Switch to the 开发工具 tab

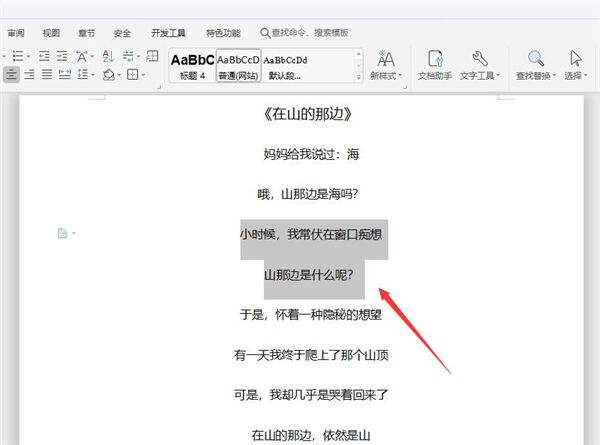pos(168,33)
